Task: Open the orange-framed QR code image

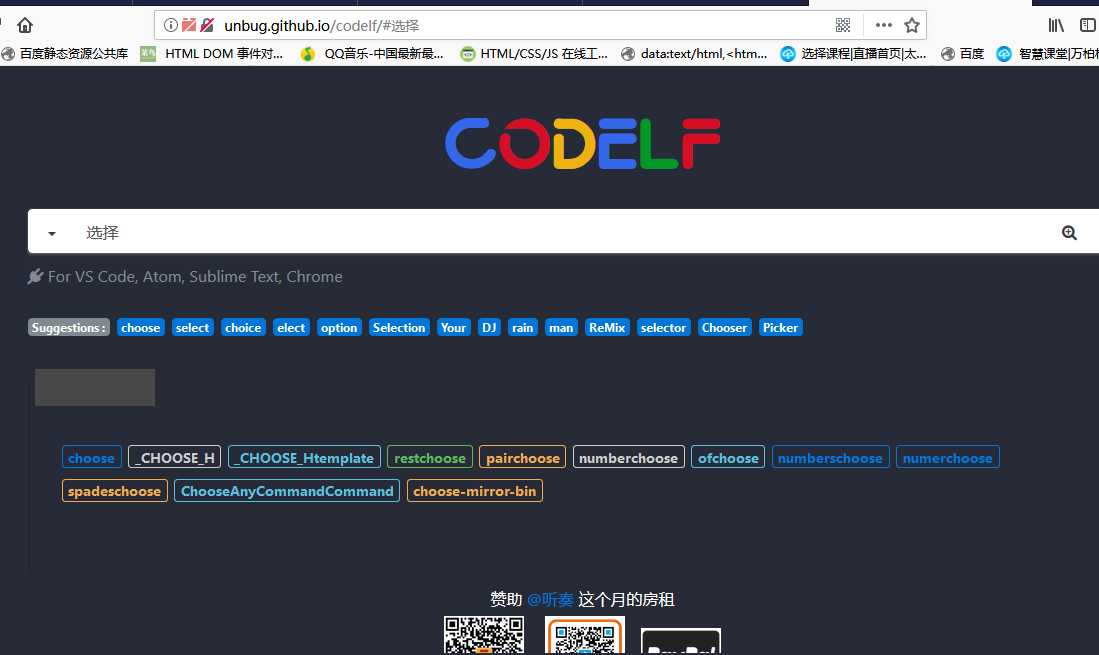Action: pos(585,635)
